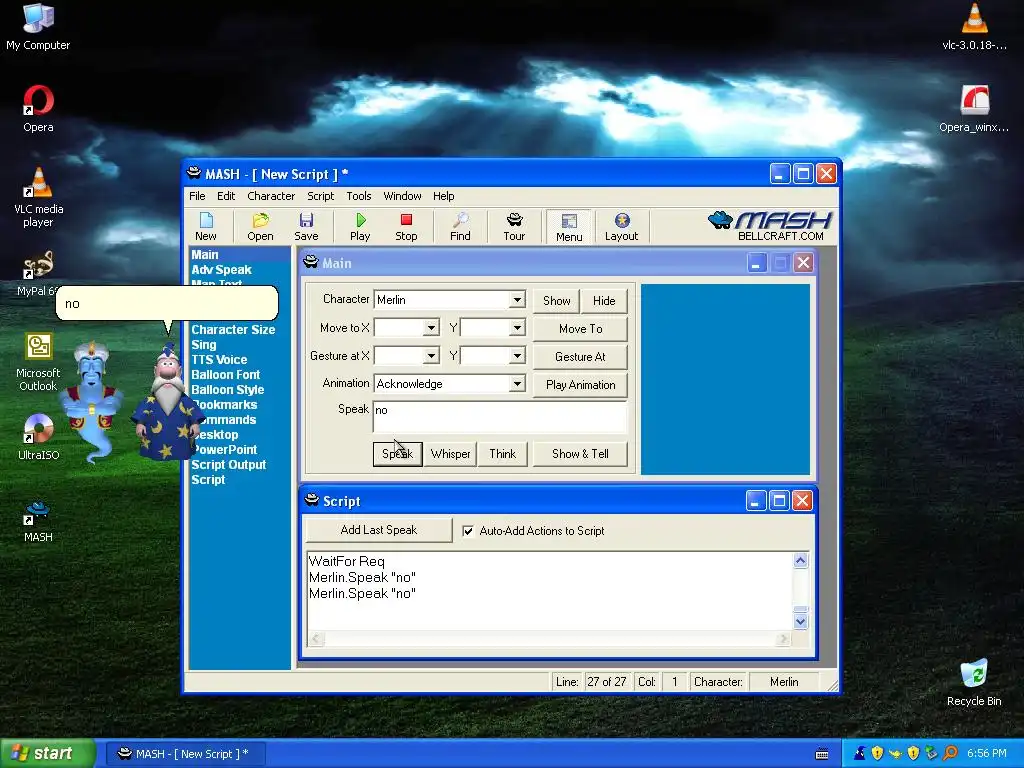Expand the Character dropdown showing Merlin

(x=517, y=300)
